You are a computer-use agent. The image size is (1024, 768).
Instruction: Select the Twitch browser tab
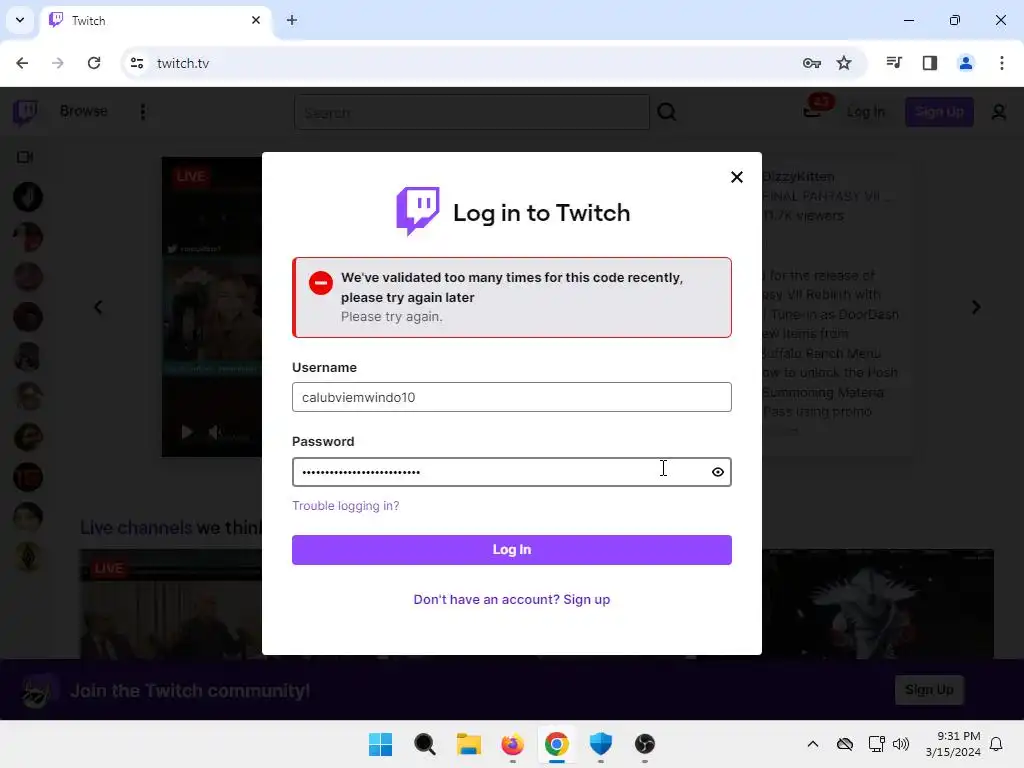click(155, 20)
